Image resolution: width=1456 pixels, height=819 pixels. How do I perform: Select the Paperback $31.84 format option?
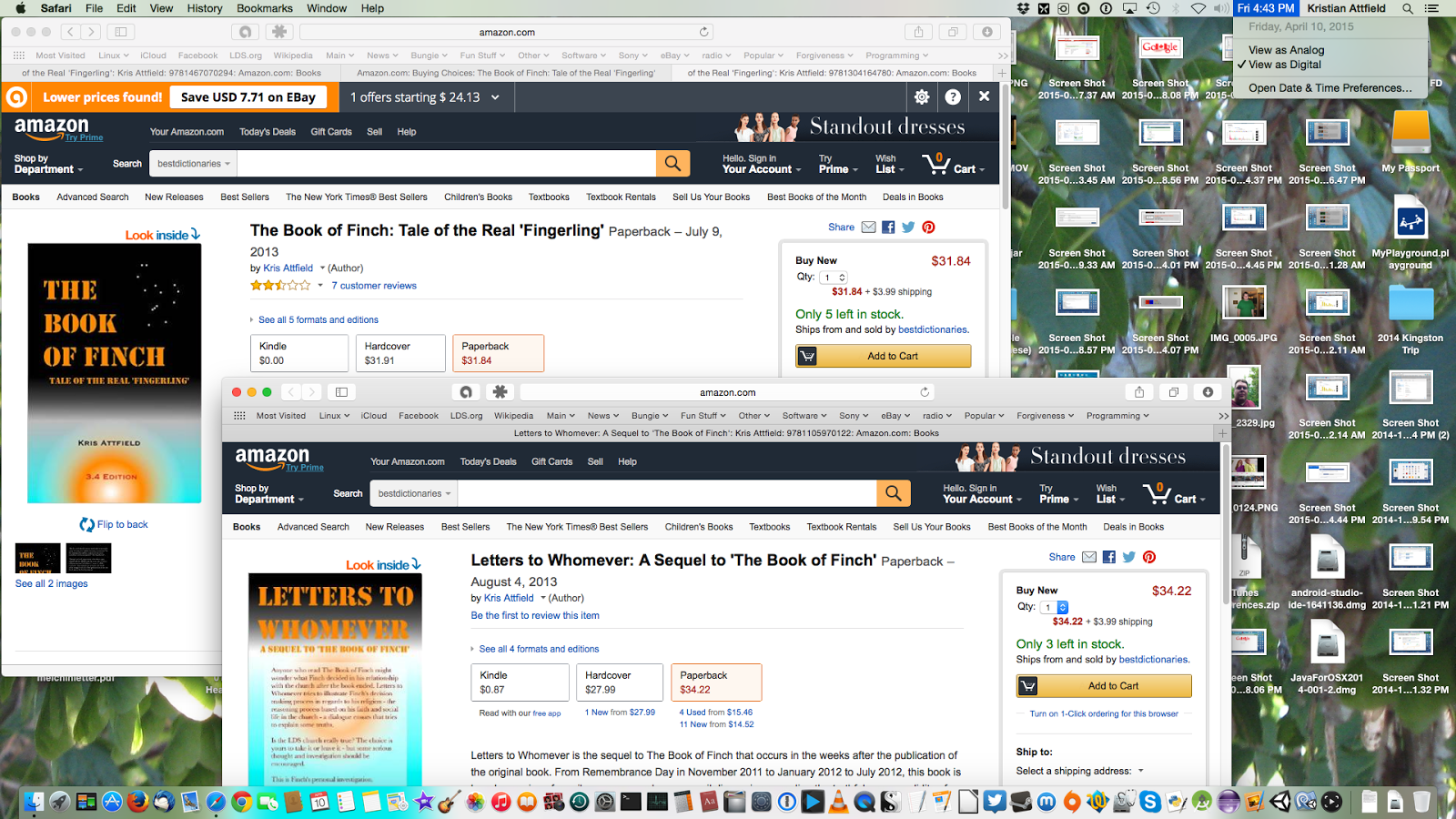(x=498, y=353)
